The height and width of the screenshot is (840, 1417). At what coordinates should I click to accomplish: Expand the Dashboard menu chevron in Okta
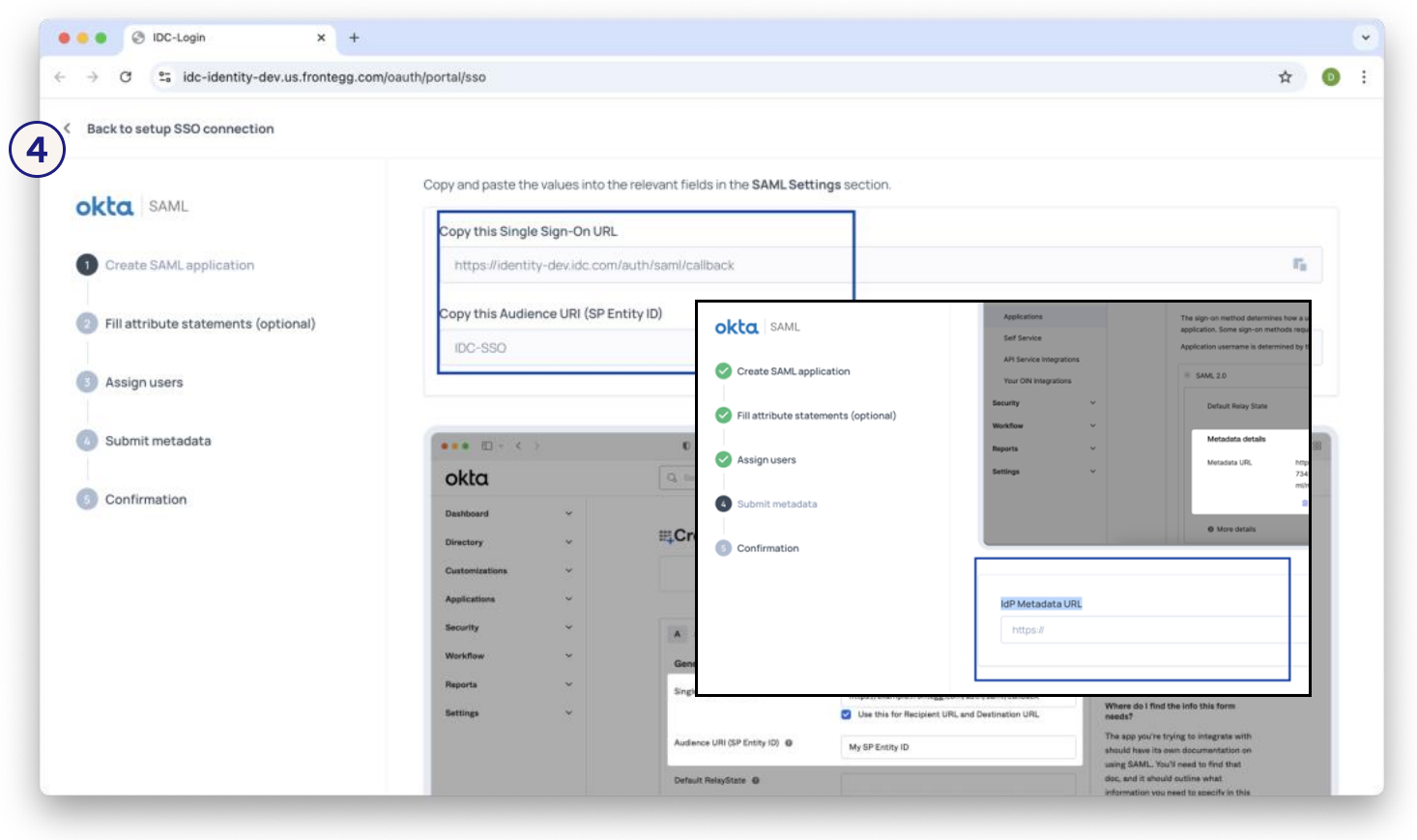568,513
